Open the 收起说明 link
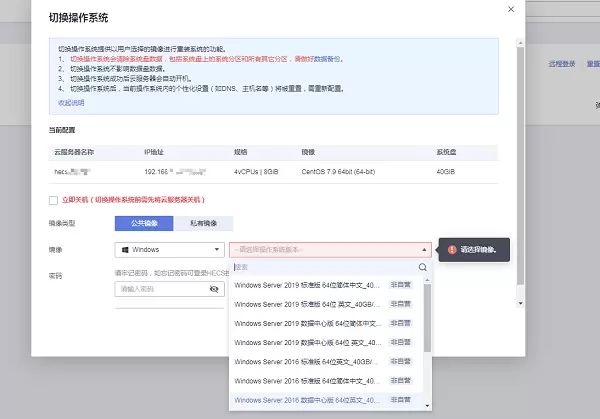The image size is (600, 419). [71, 103]
